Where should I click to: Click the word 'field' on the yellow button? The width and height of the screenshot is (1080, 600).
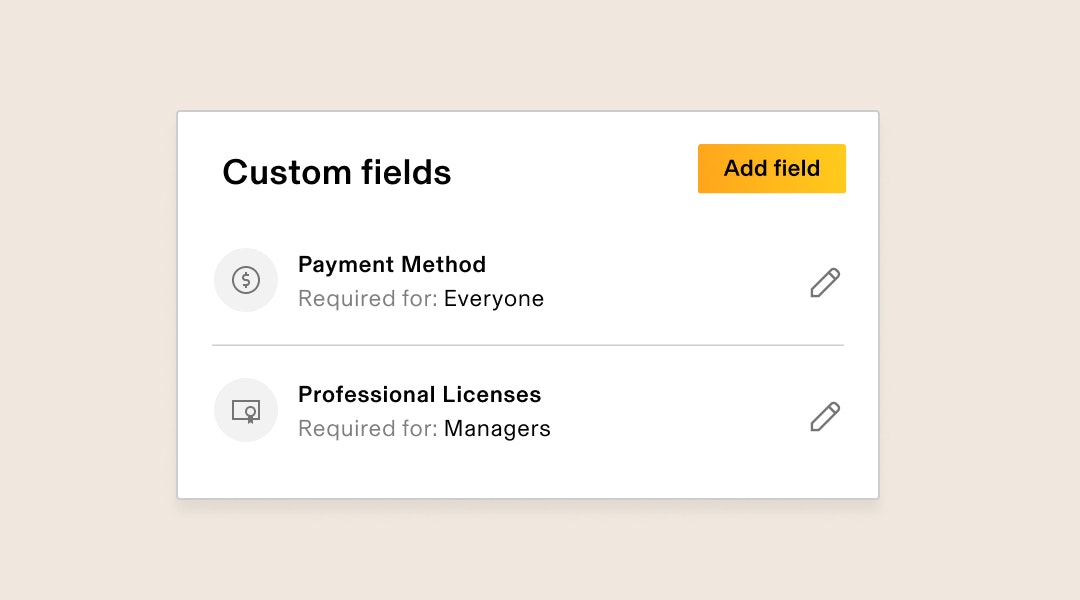pos(796,168)
